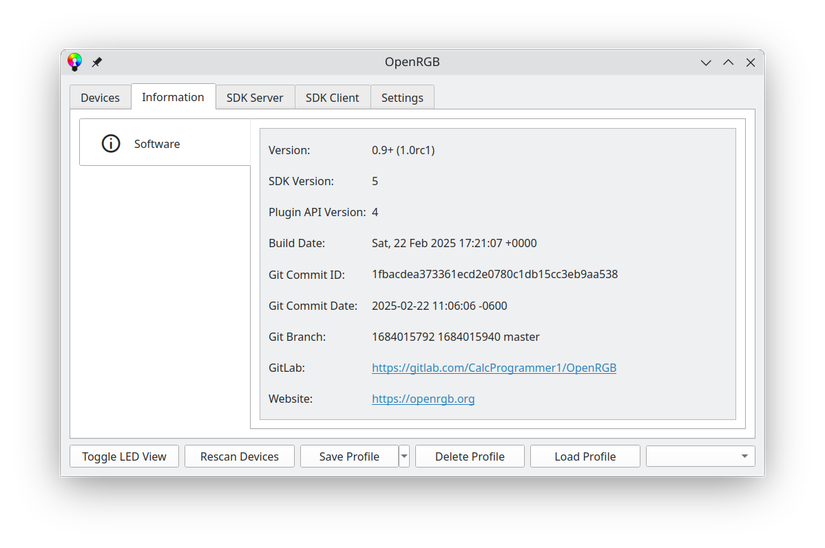Click the SDK Version value 5
The width and height of the screenshot is (825, 548).
click(375, 181)
